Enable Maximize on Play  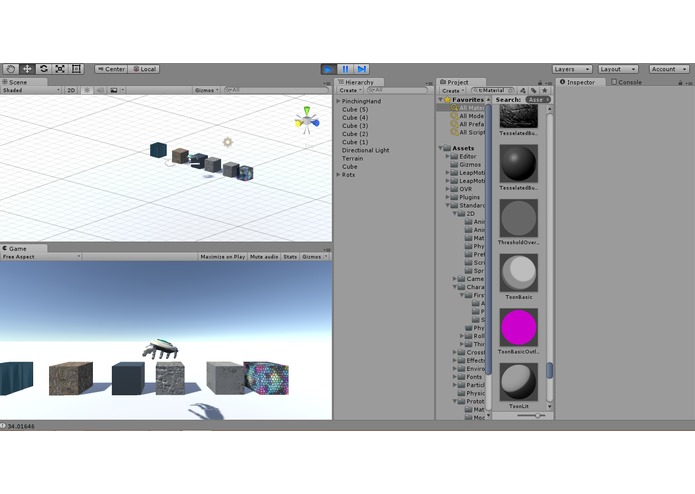tap(223, 257)
